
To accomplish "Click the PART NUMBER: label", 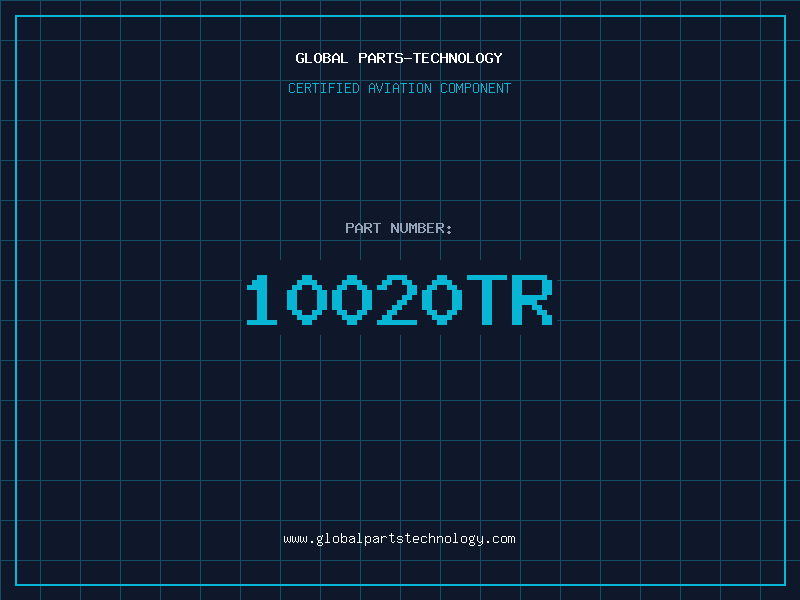I will tap(399, 228).
